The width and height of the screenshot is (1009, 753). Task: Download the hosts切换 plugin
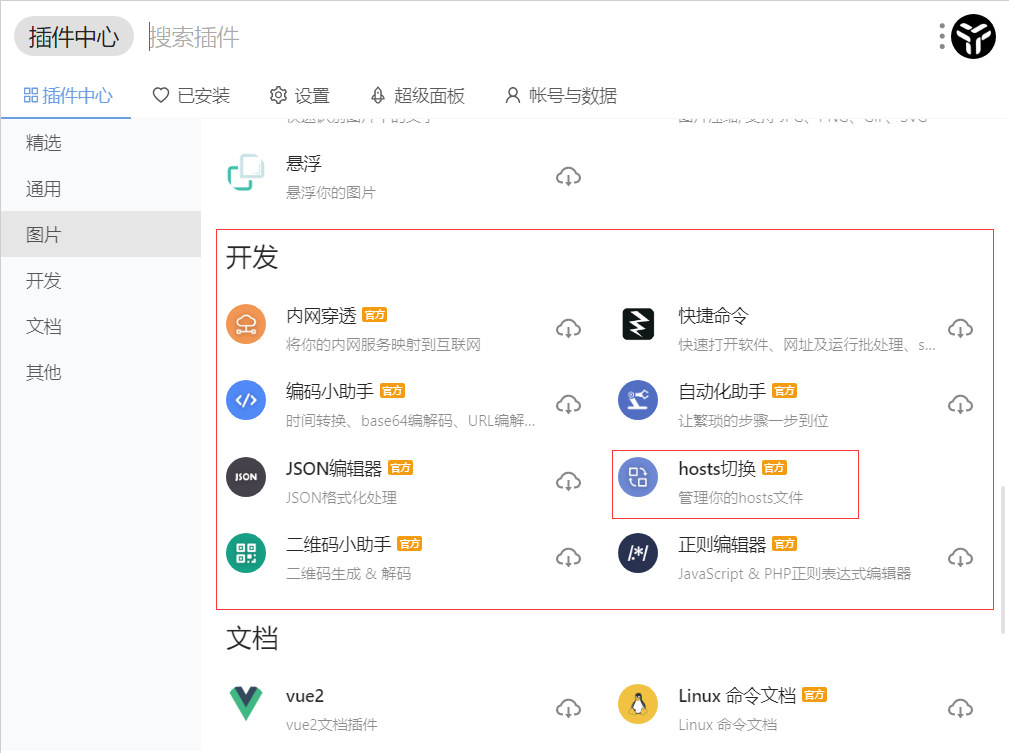point(961,480)
